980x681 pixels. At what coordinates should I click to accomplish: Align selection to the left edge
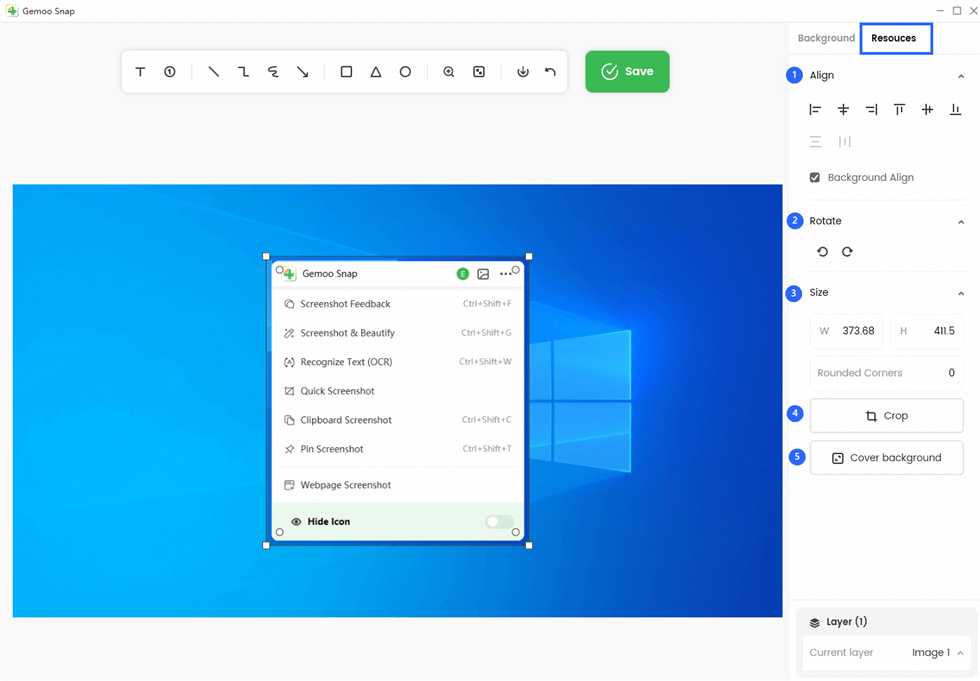pos(815,110)
